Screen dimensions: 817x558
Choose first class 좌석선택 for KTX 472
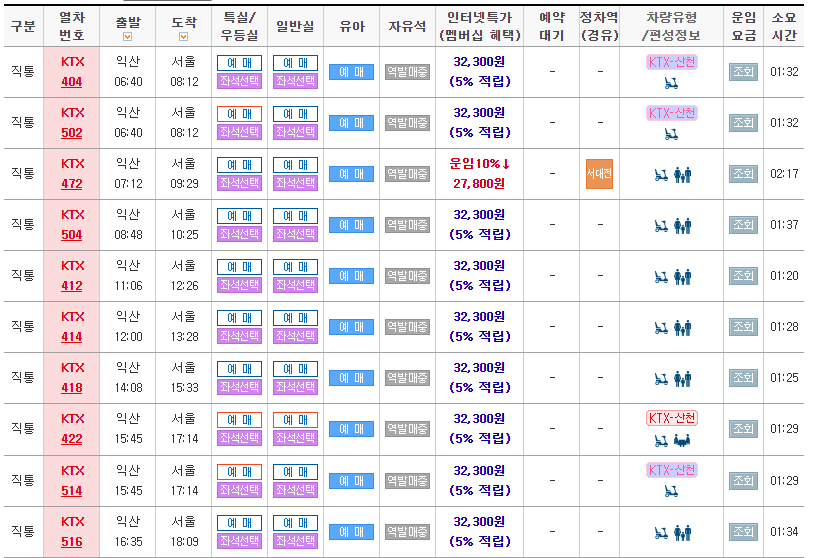tap(239, 183)
